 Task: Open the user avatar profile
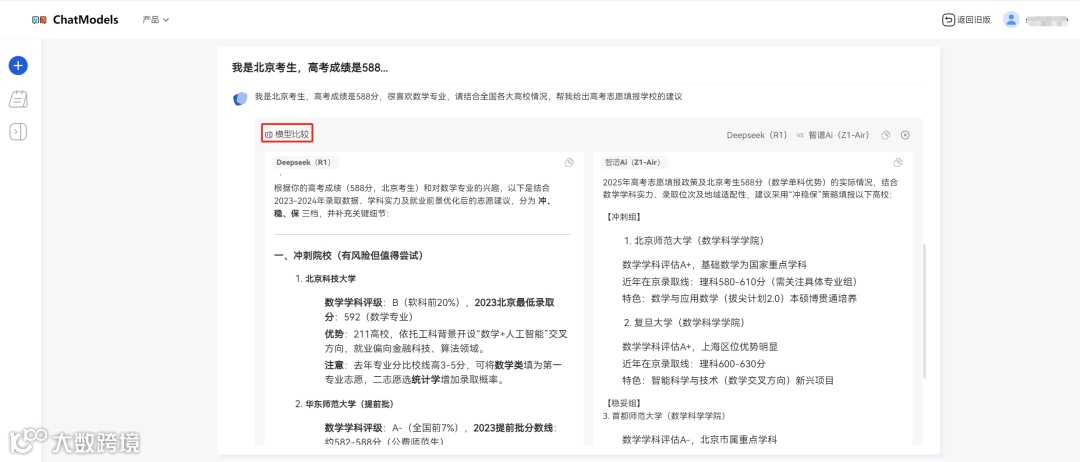(x=1011, y=20)
